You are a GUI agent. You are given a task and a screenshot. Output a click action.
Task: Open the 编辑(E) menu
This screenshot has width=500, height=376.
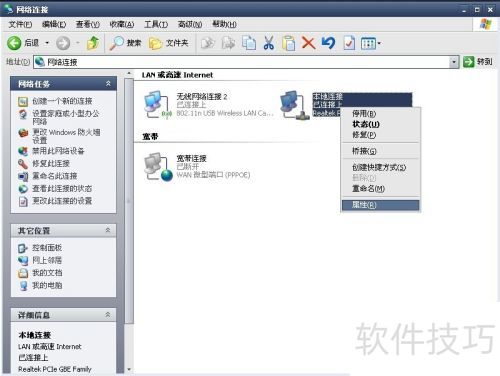tap(54, 24)
